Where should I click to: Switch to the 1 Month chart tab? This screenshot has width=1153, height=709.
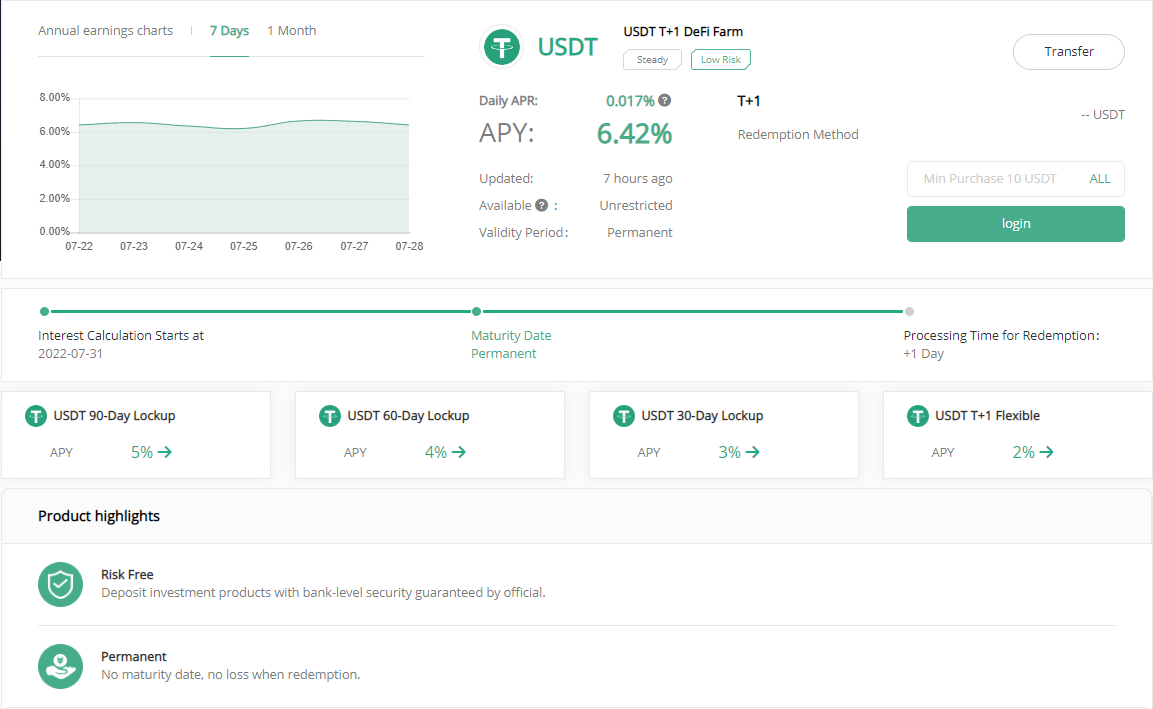tap(291, 31)
